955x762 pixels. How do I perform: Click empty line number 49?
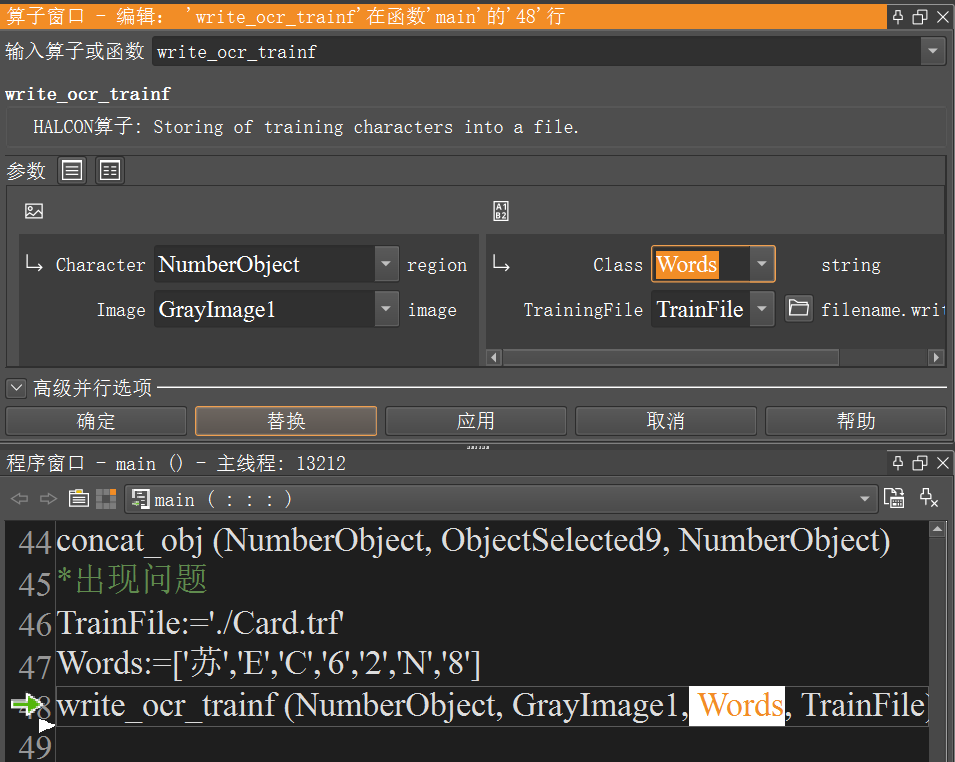coord(35,747)
